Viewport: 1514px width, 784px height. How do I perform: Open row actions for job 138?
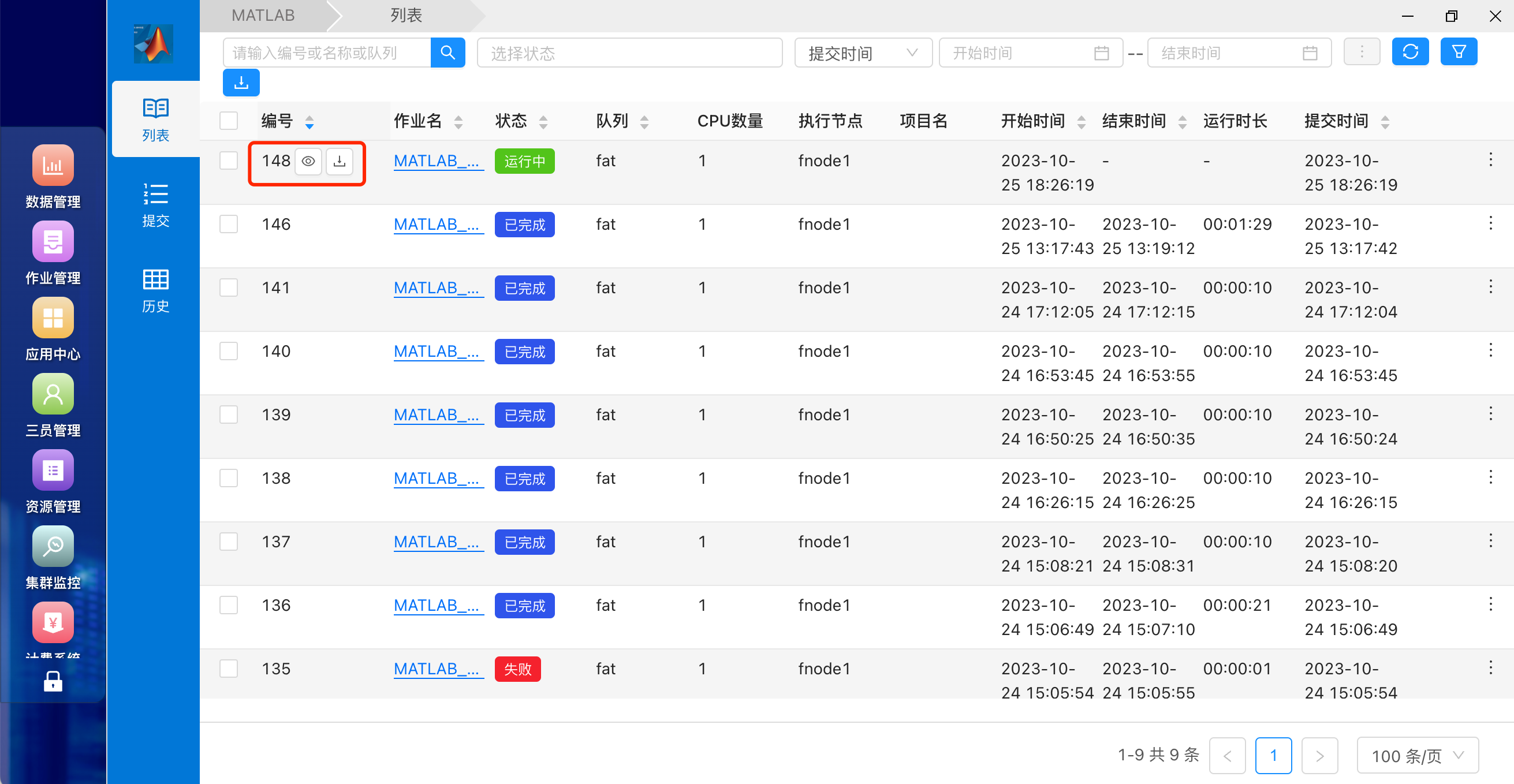tap(1490, 477)
